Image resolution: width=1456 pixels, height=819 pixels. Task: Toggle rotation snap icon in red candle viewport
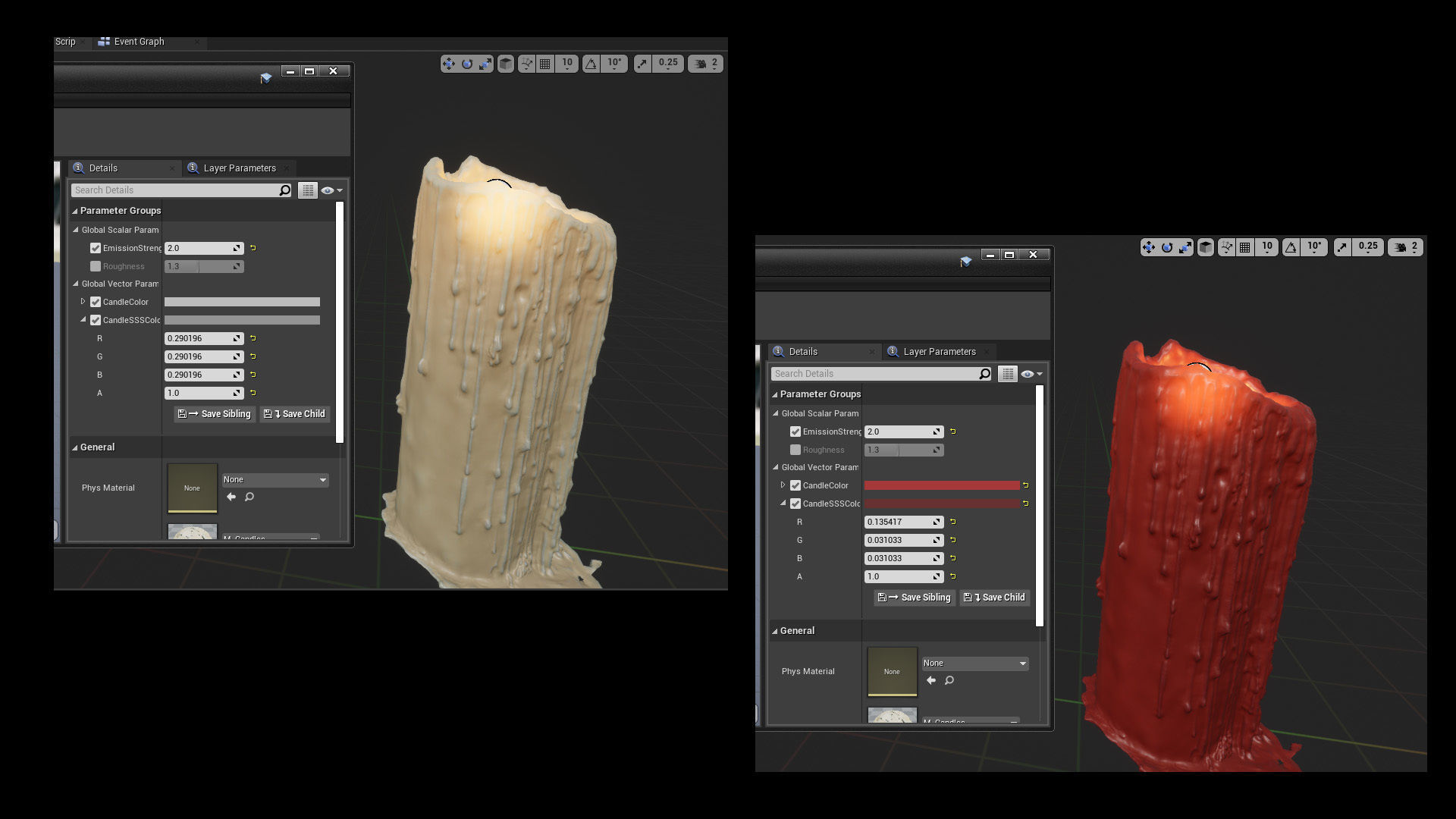(x=1291, y=247)
